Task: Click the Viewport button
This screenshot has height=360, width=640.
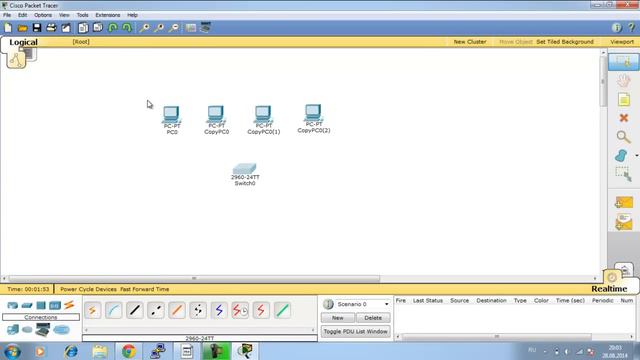Action: pyautogui.click(x=622, y=42)
